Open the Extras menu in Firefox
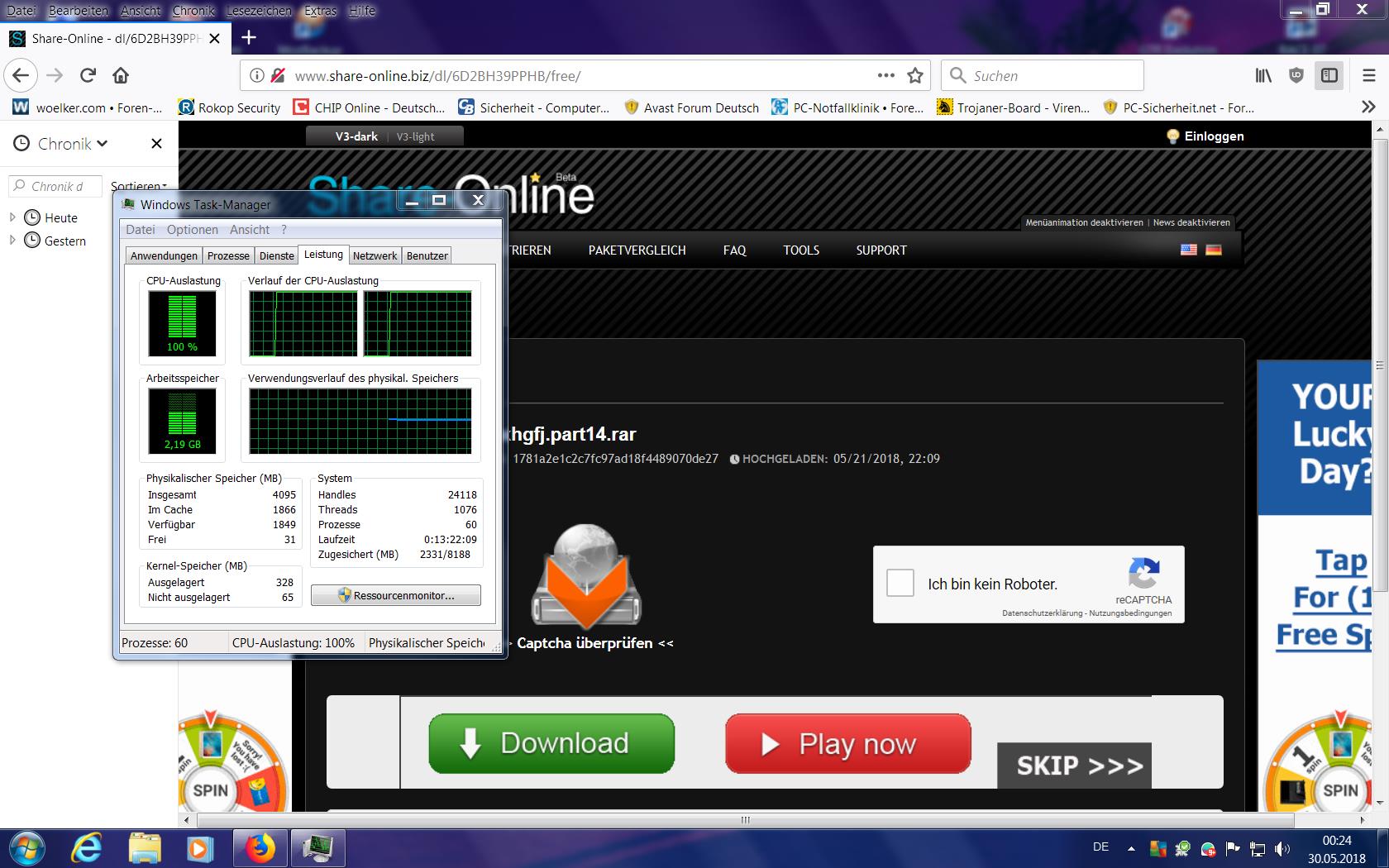The height and width of the screenshot is (868, 1389). pyautogui.click(x=320, y=11)
